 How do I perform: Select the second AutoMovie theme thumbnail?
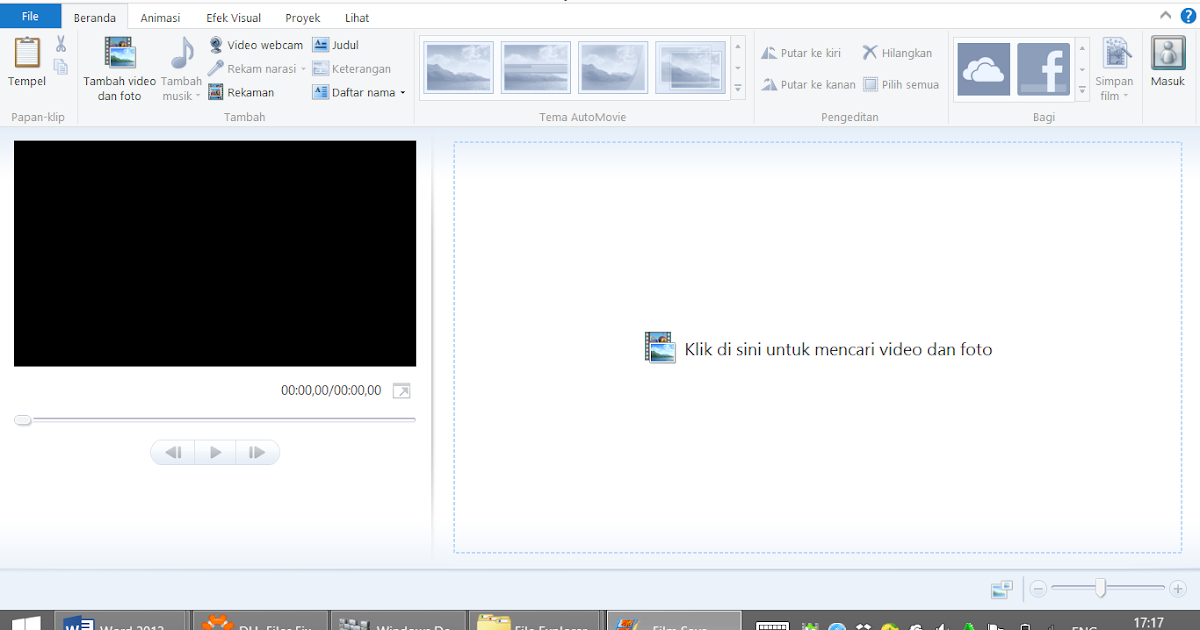click(536, 68)
